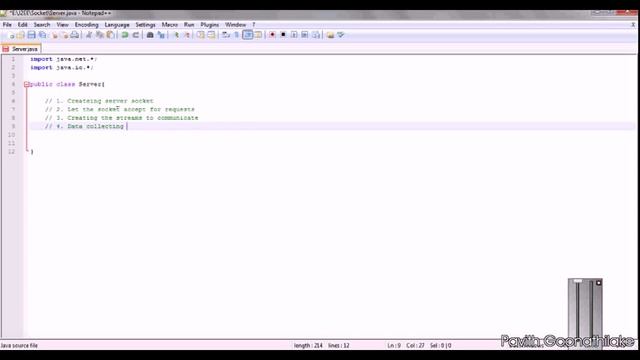Click Run Macro Multiple Times icon
Image resolution: width=640 pixels, height=360 pixels.
(305, 35)
